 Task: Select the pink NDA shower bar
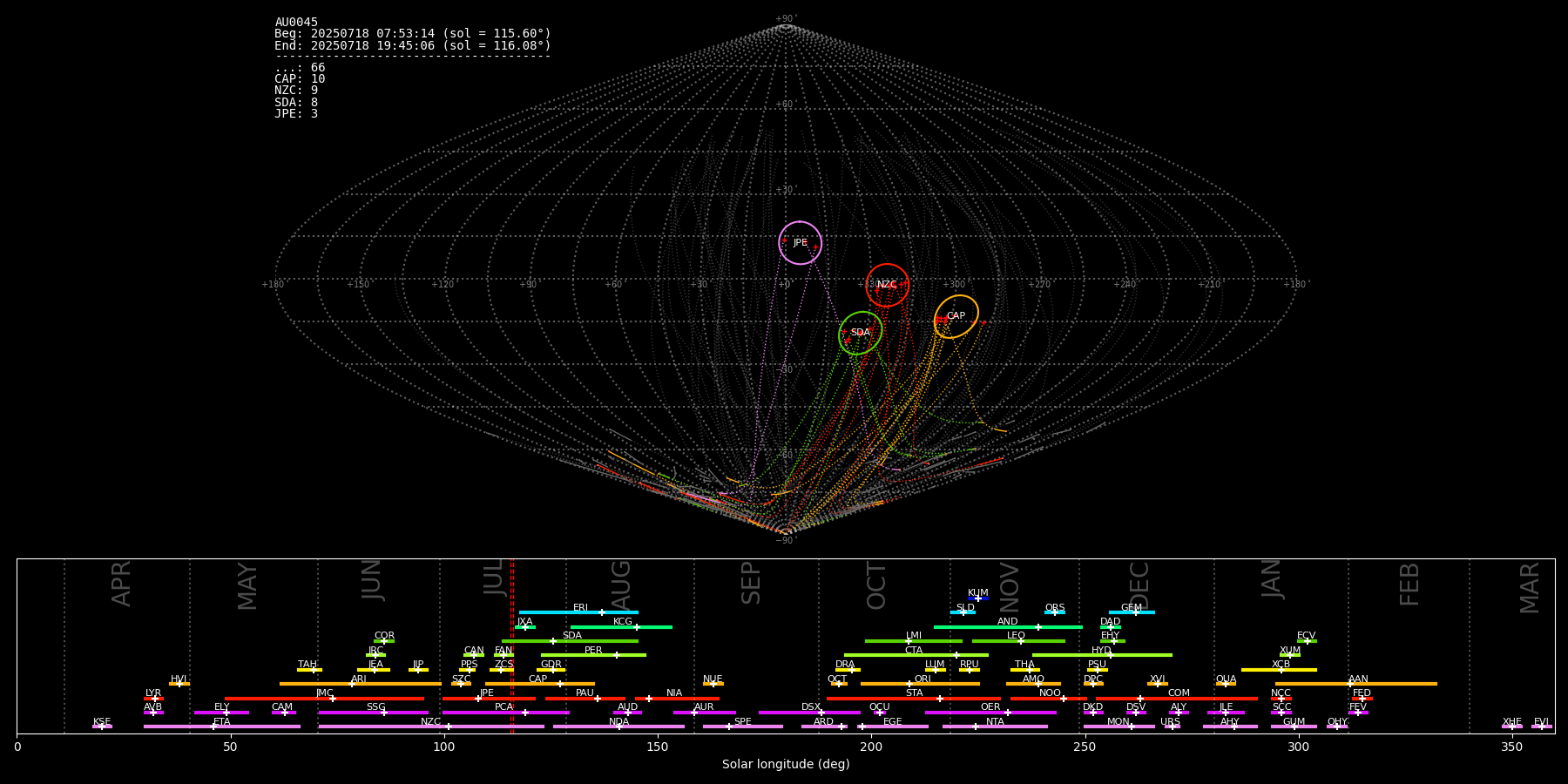pyautogui.click(x=618, y=727)
